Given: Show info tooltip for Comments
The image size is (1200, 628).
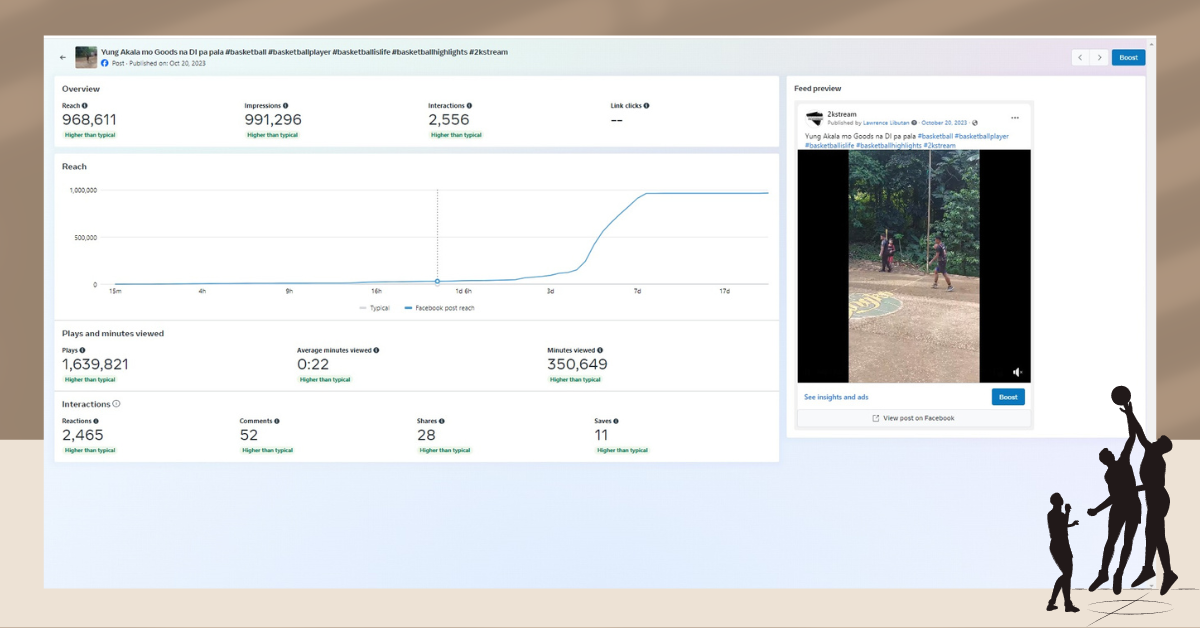Looking at the screenshot, I should (x=276, y=421).
